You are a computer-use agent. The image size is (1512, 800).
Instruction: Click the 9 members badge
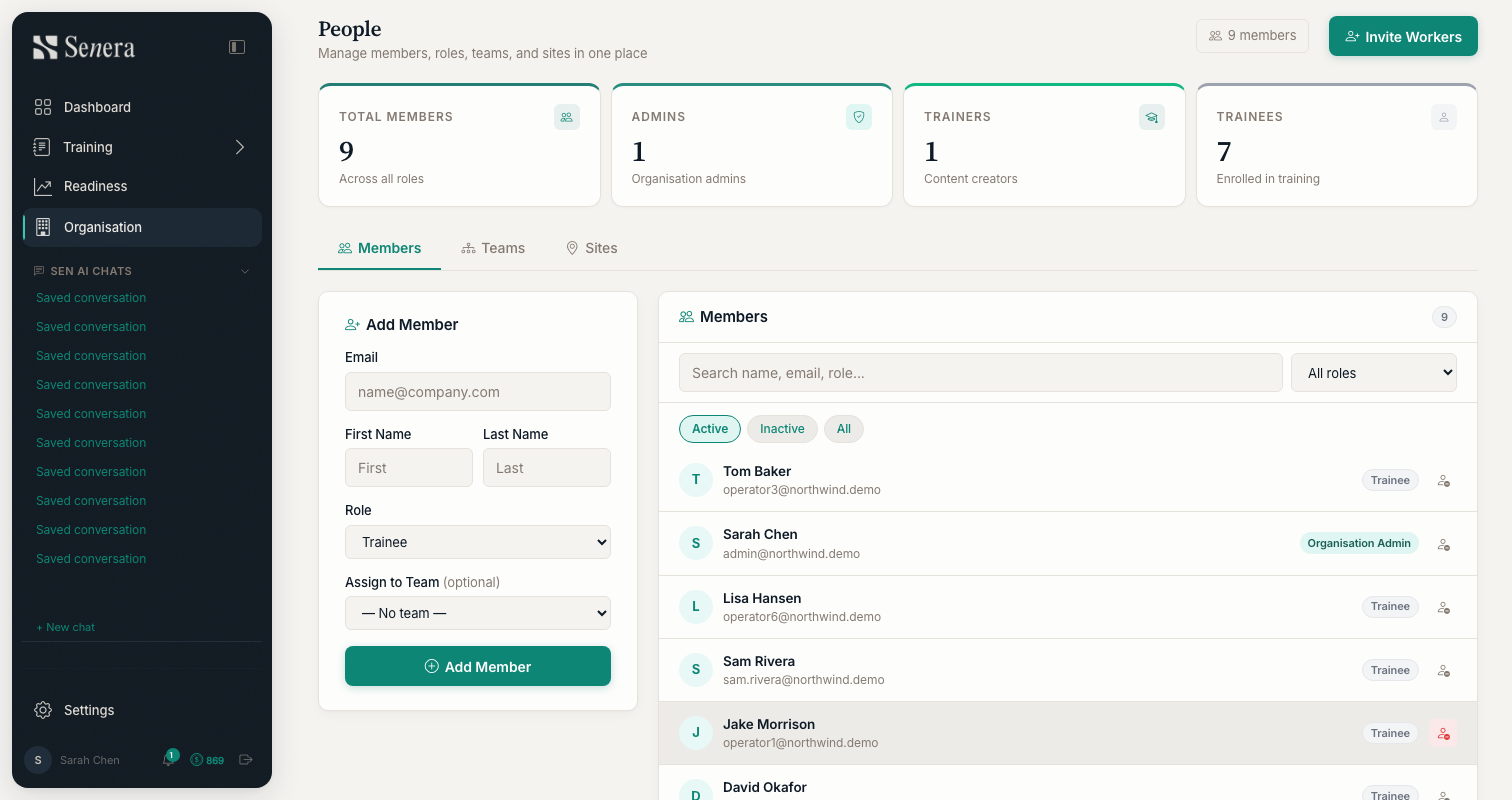pyautogui.click(x=1252, y=35)
